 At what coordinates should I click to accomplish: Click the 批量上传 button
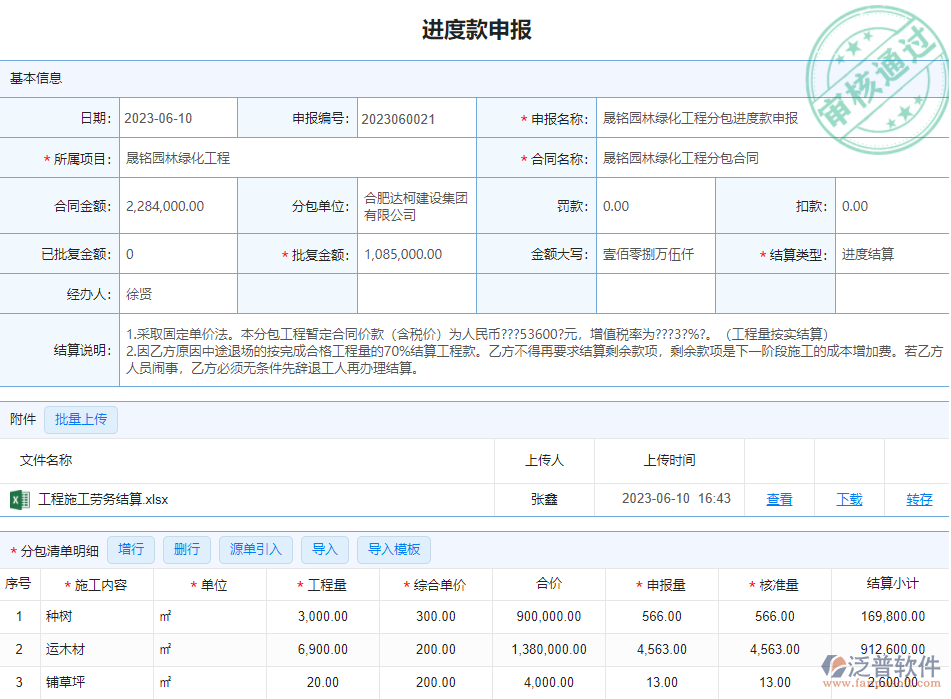coord(81,419)
